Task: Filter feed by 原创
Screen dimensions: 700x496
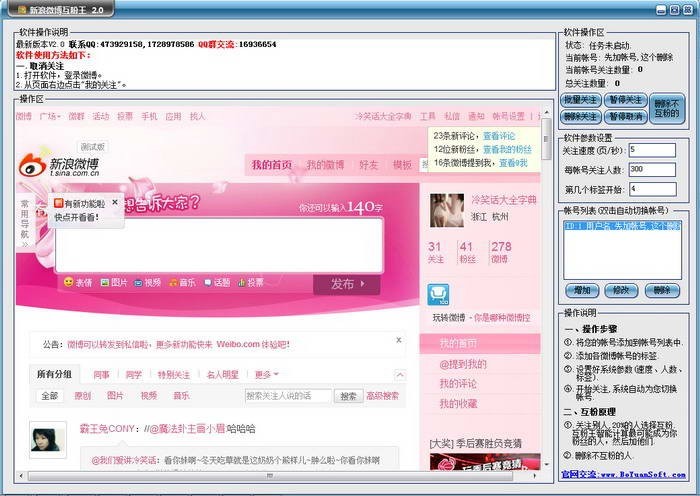Action: [x=83, y=396]
